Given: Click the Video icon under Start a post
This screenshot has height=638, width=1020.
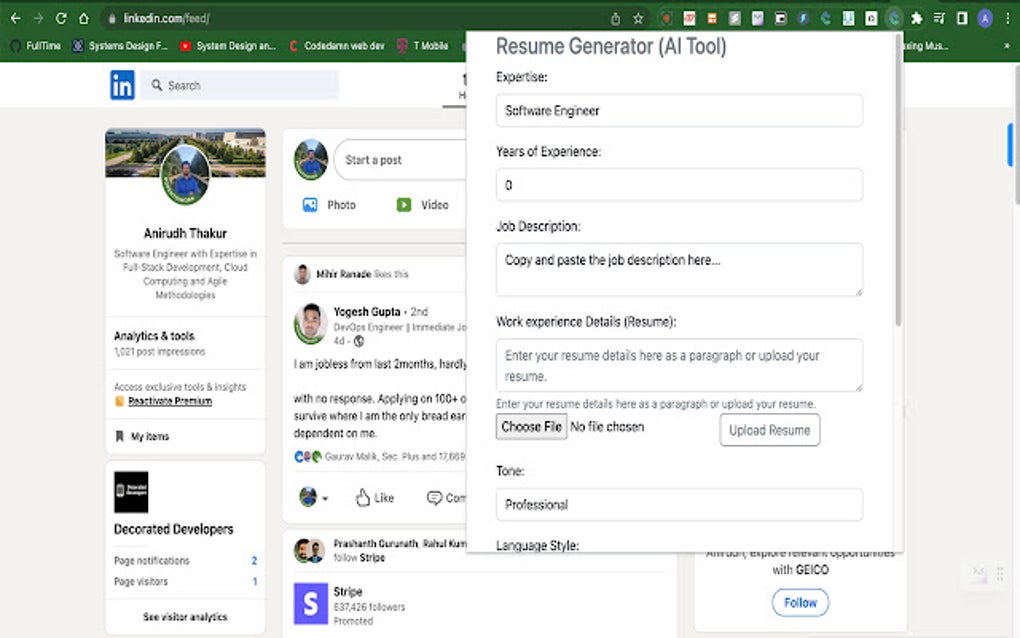Looking at the screenshot, I should pos(404,205).
